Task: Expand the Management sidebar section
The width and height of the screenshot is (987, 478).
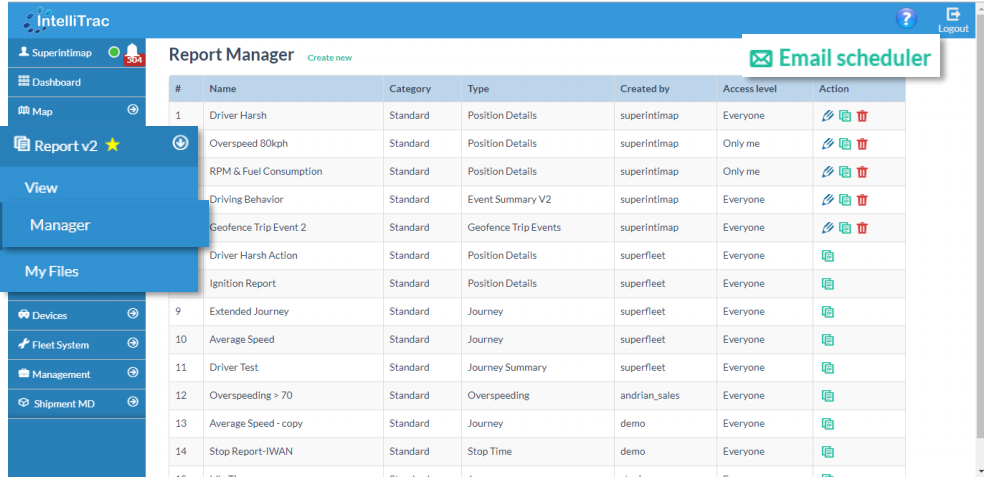Action: click(132, 373)
